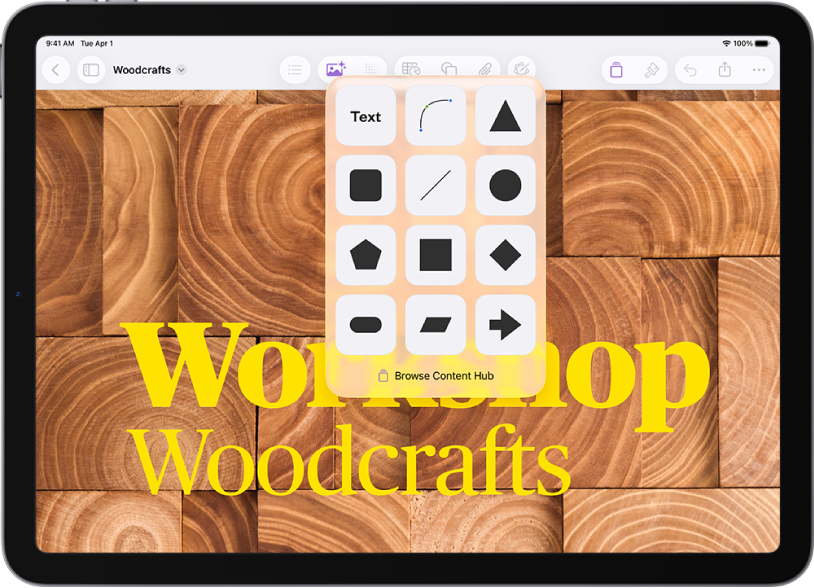Screen dimensions: 814x588
Task: Attach a file with the paperclip icon
Action: (x=486, y=70)
